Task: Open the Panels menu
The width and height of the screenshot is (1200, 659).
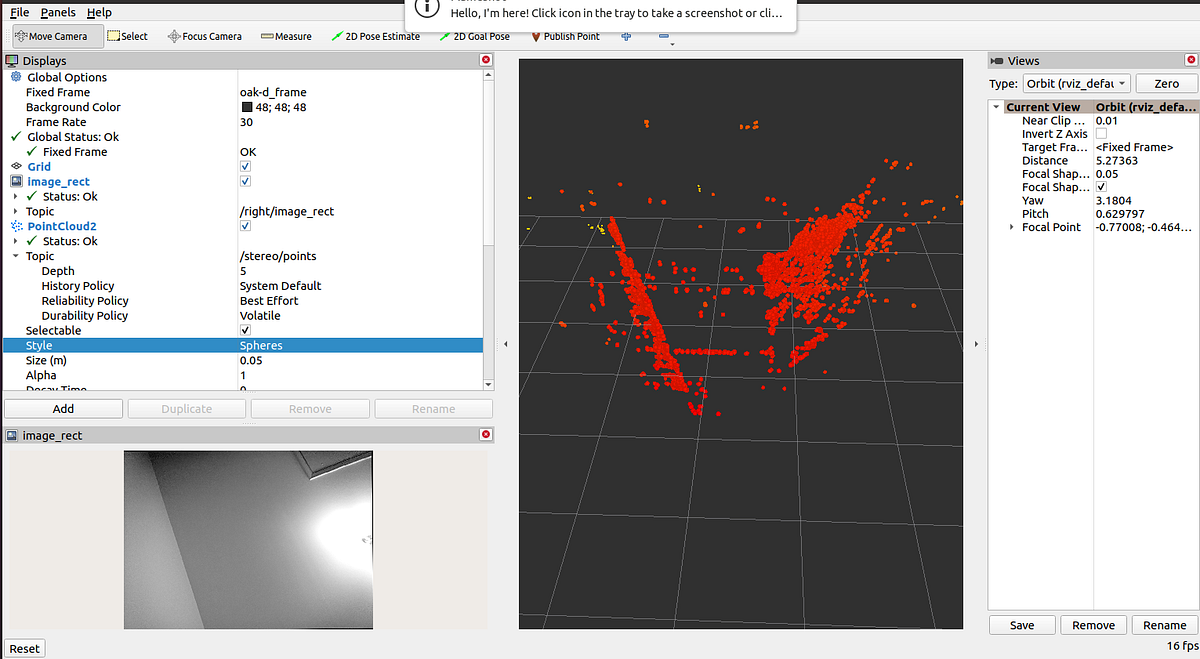Action: (58, 12)
